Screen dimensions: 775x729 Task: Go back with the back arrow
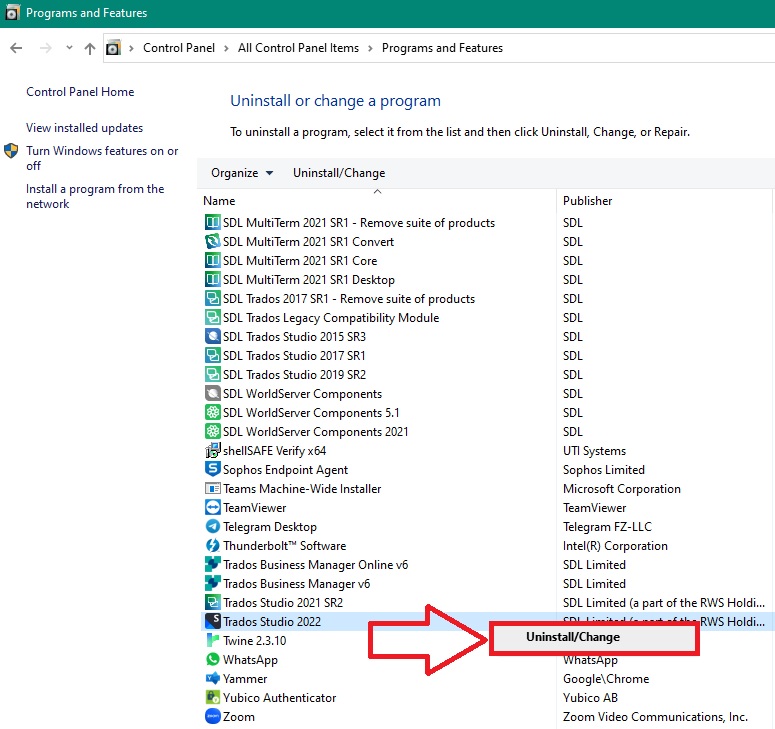(x=16, y=48)
